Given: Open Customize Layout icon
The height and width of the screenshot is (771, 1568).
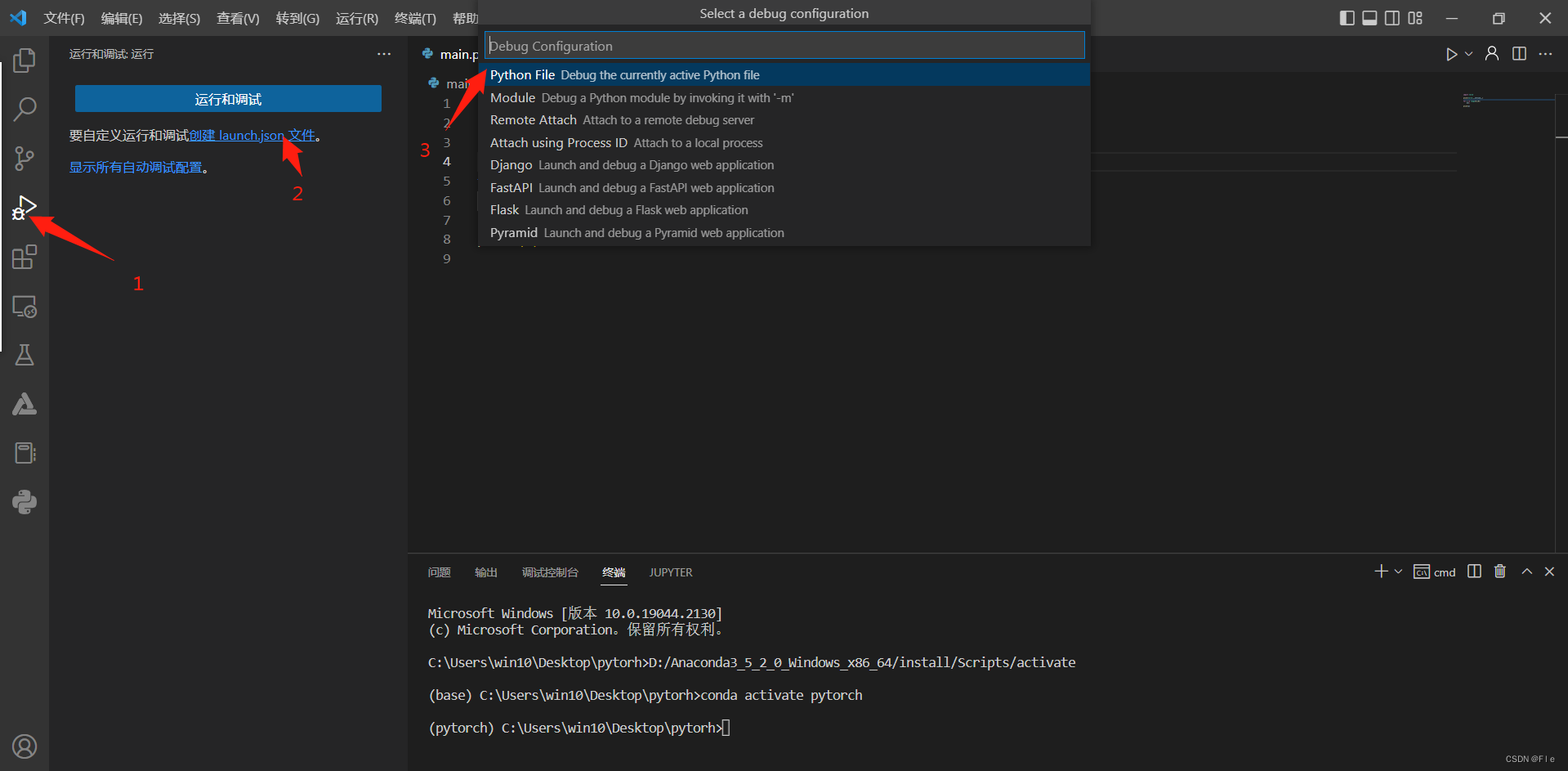Looking at the screenshot, I should (1415, 18).
